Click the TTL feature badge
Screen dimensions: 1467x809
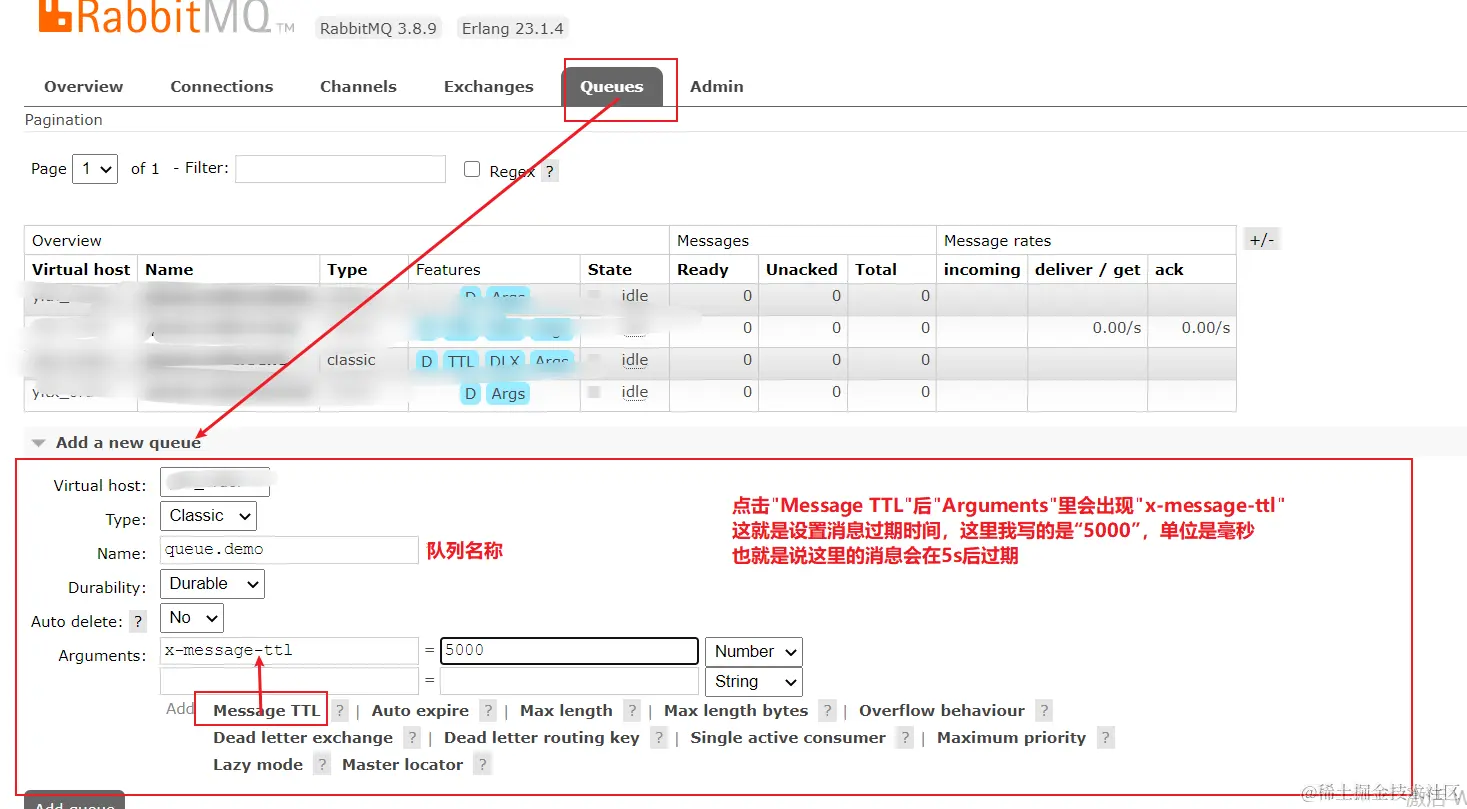point(461,361)
